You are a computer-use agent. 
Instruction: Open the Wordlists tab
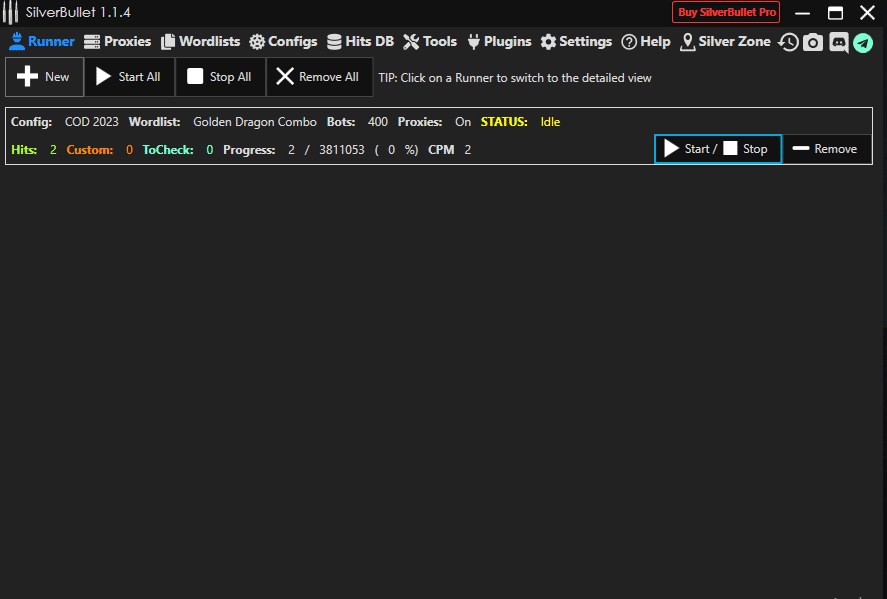tap(200, 41)
